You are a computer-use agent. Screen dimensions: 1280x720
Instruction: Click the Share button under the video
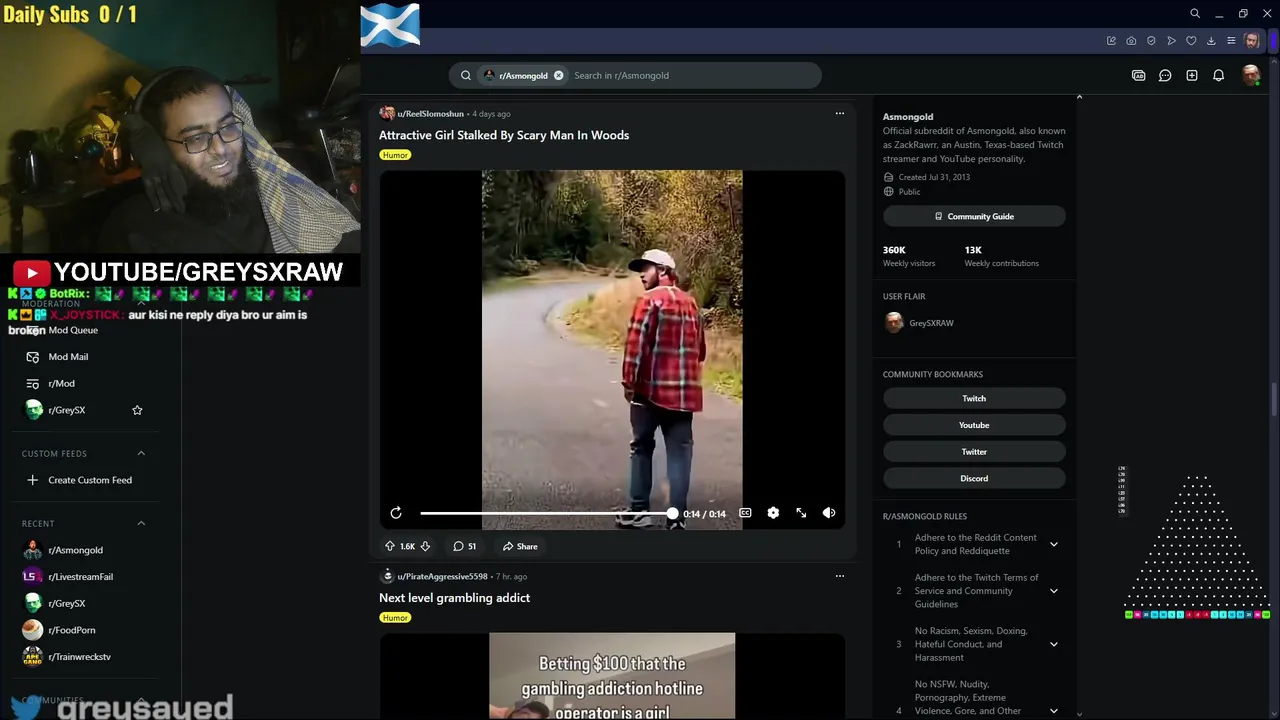520,546
